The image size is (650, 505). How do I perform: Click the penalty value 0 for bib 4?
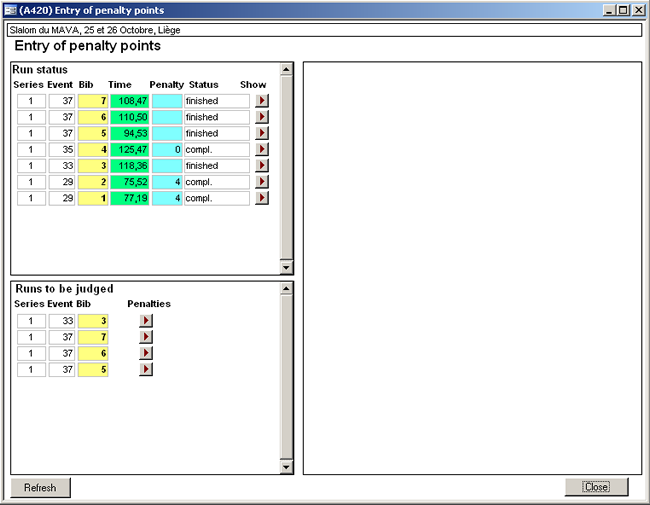[167, 149]
